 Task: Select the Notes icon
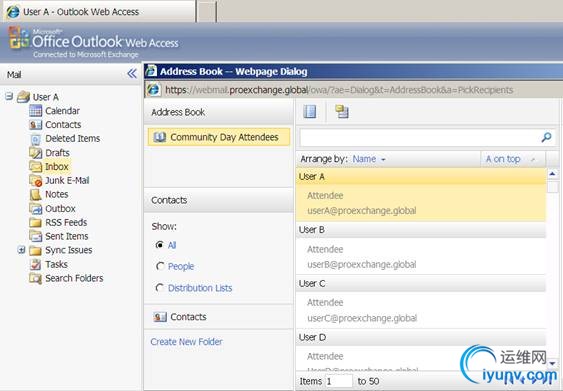pos(35,194)
